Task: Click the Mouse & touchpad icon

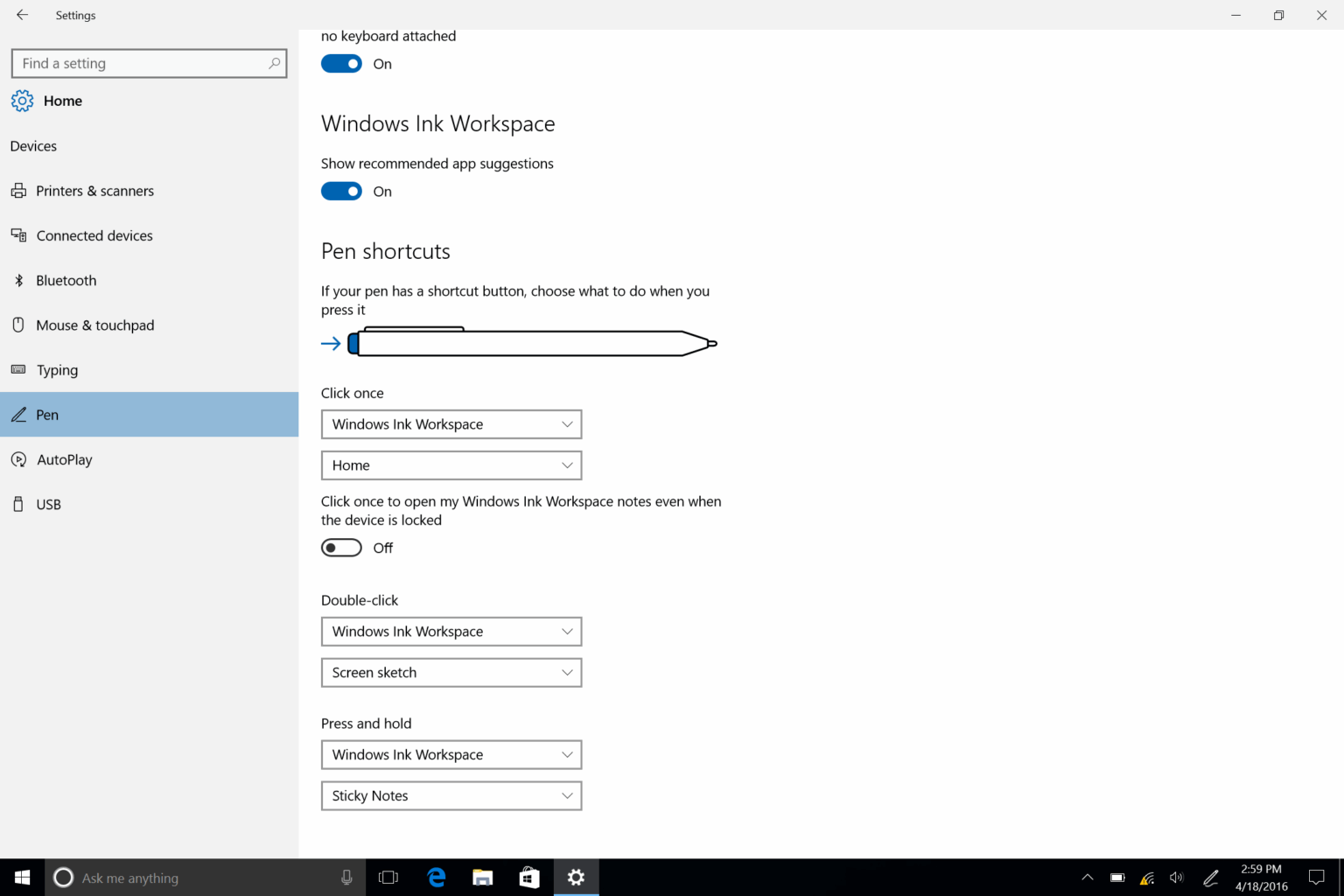Action: click(x=19, y=325)
